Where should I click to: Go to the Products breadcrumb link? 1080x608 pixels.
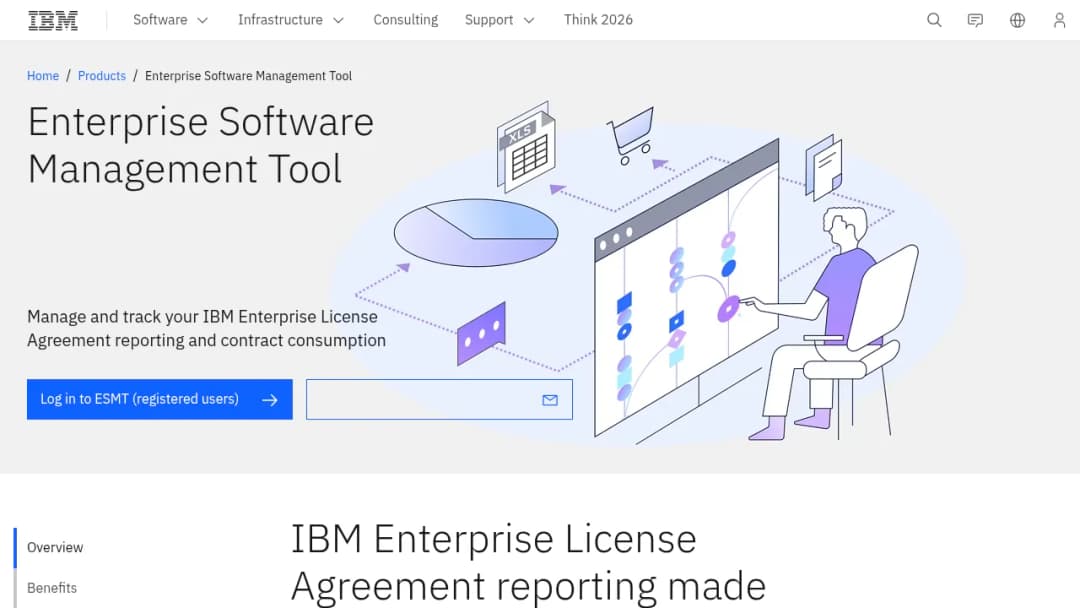point(102,76)
